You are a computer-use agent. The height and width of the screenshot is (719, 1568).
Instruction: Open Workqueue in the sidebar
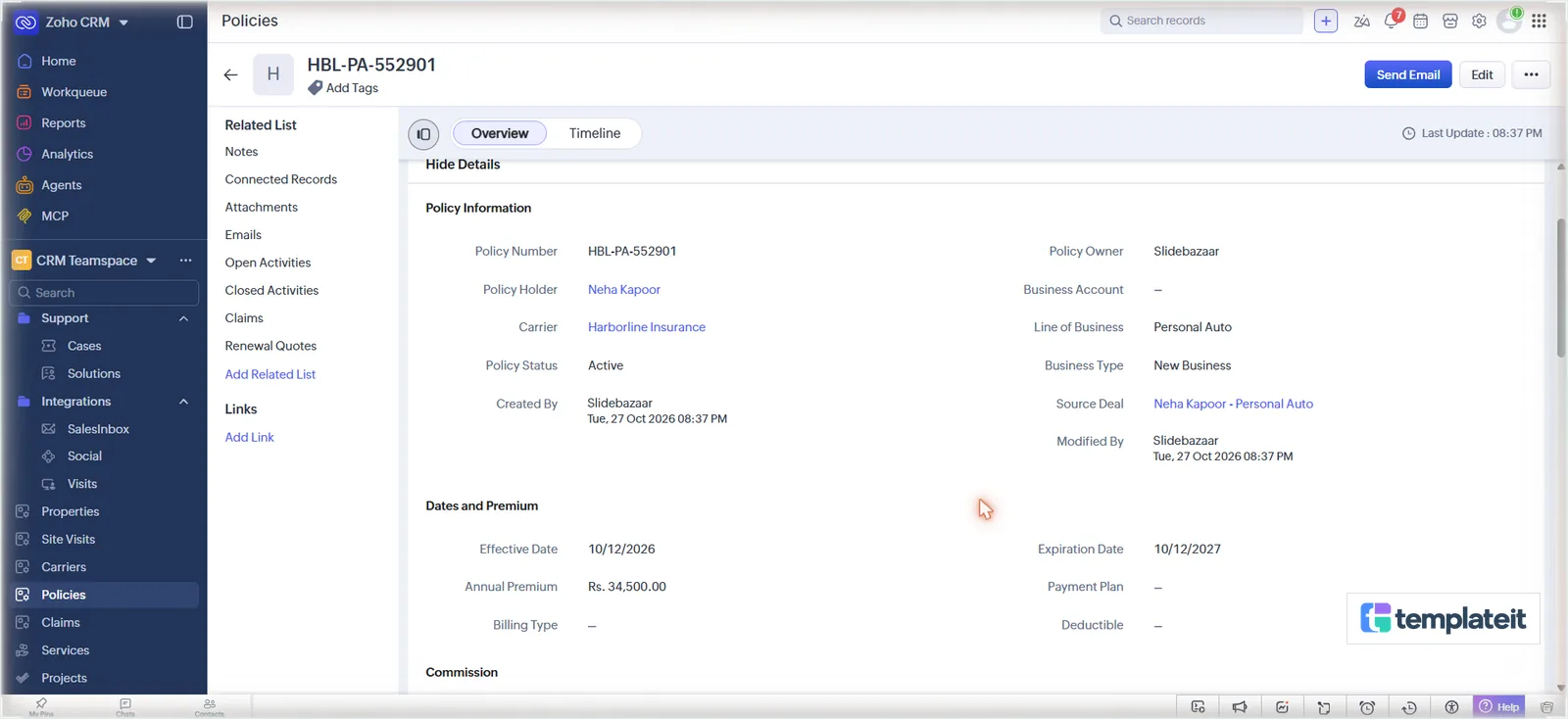click(x=73, y=92)
